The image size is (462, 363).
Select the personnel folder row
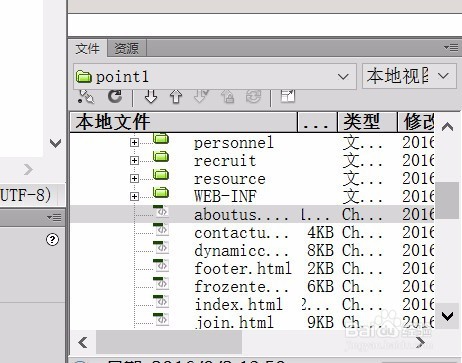pos(252,143)
